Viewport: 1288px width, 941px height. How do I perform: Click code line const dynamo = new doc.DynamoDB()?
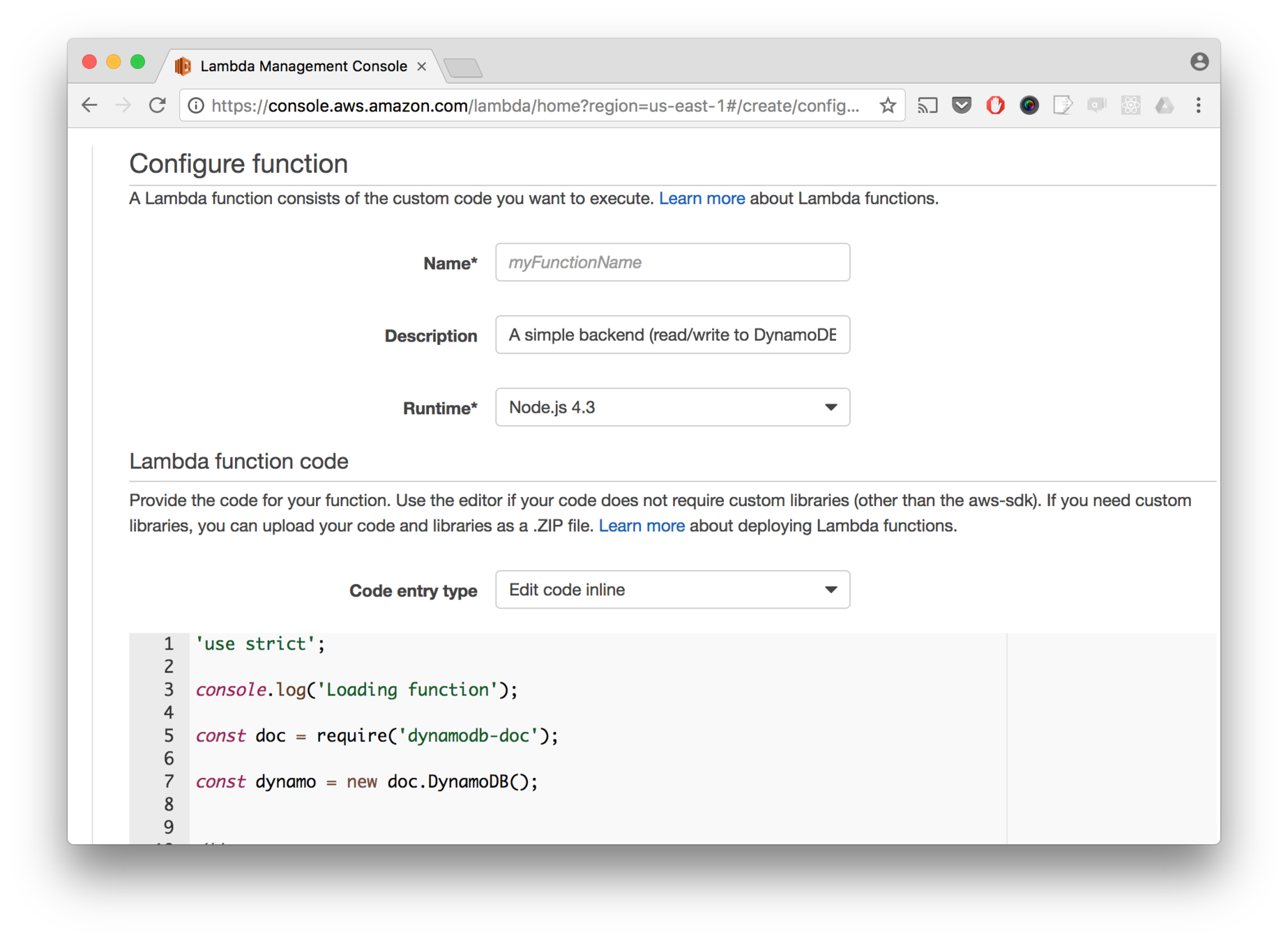point(367,781)
